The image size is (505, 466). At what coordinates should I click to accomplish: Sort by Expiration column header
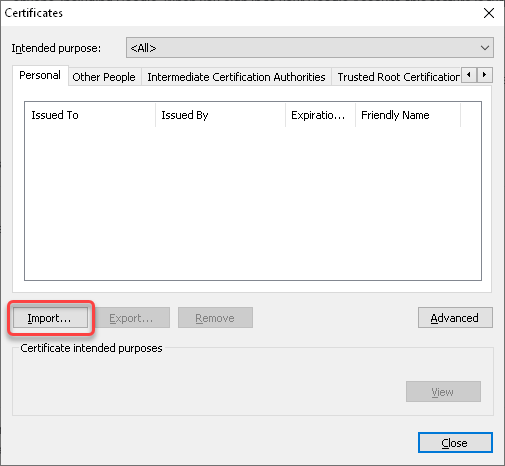click(320, 115)
